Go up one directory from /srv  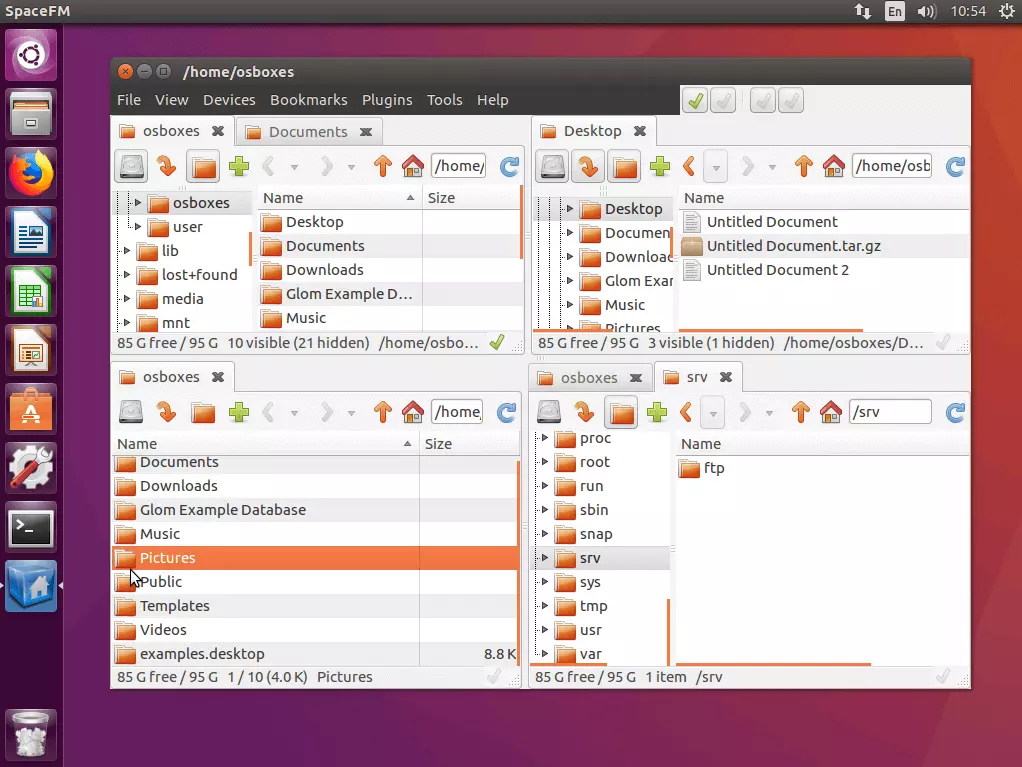tap(801, 412)
